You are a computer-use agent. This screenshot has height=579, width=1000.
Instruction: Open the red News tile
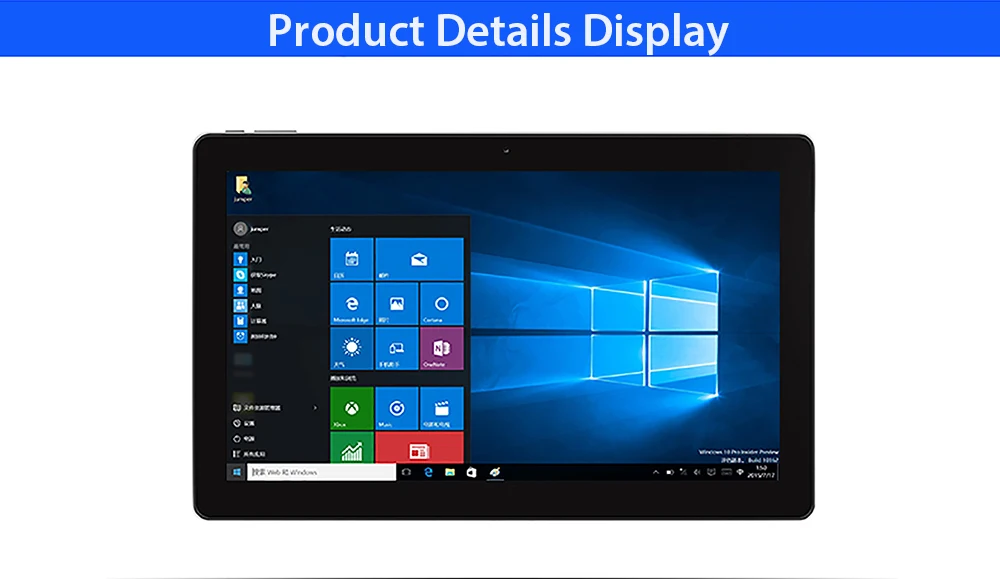click(419, 448)
